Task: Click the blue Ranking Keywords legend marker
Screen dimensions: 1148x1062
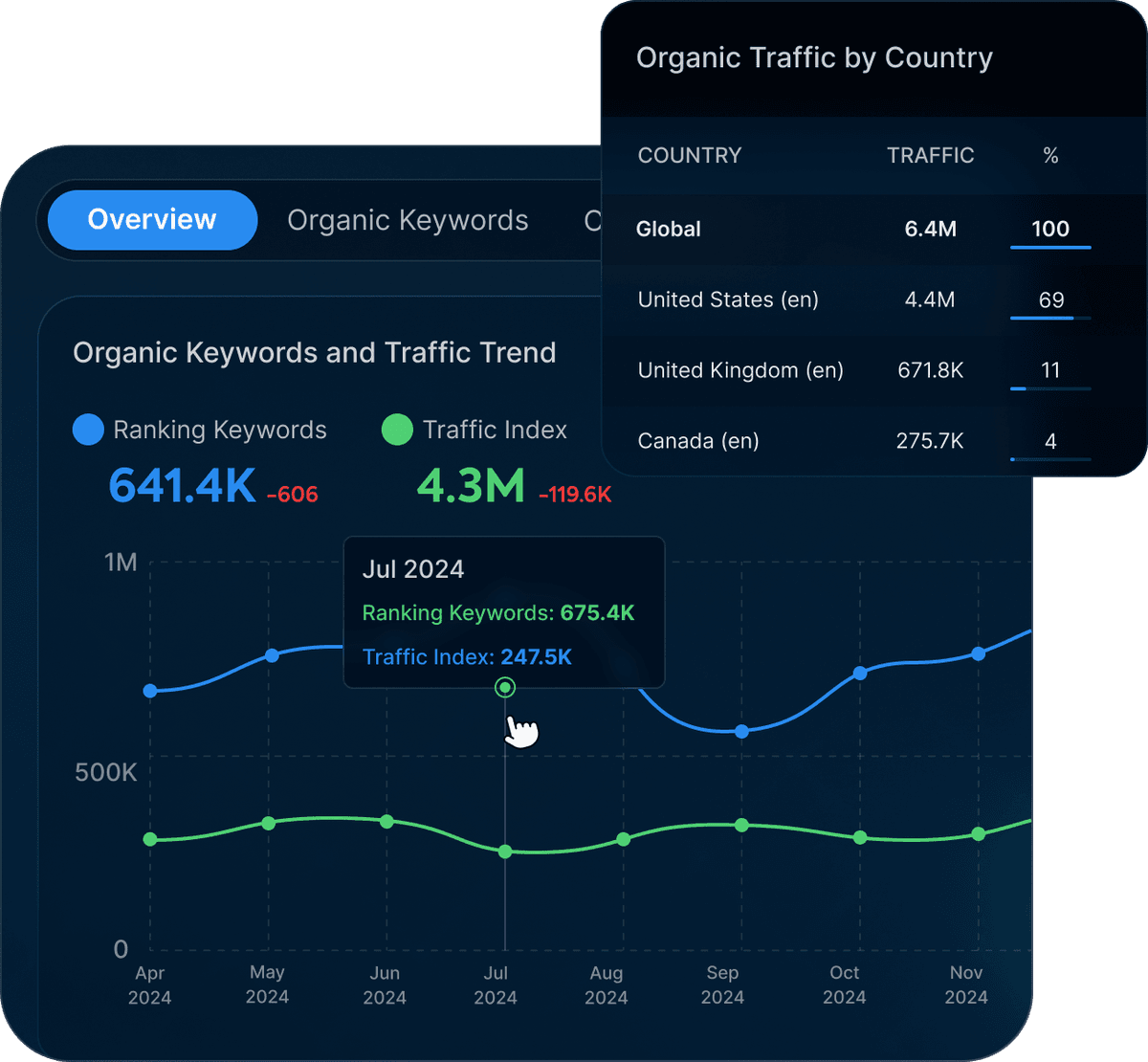Action: pyautogui.click(x=88, y=430)
